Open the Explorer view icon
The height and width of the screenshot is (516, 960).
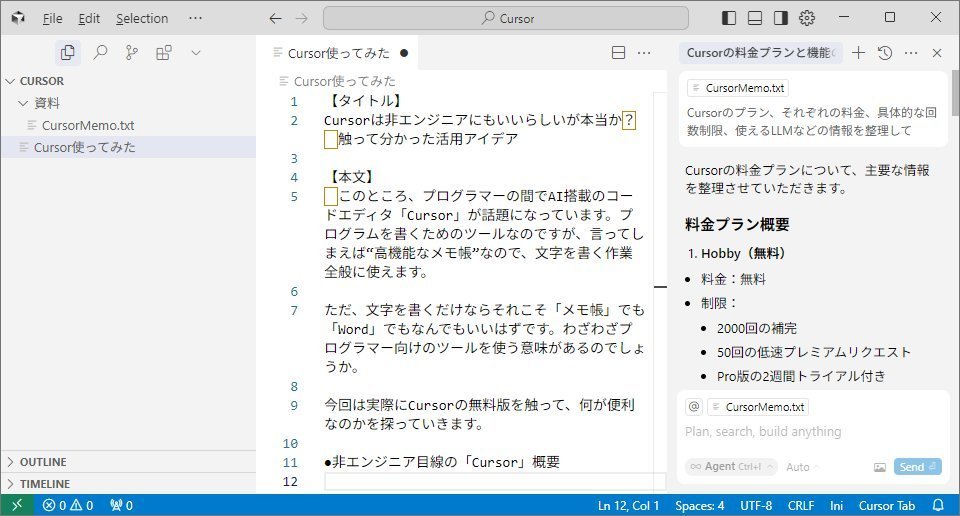(68, 53)
